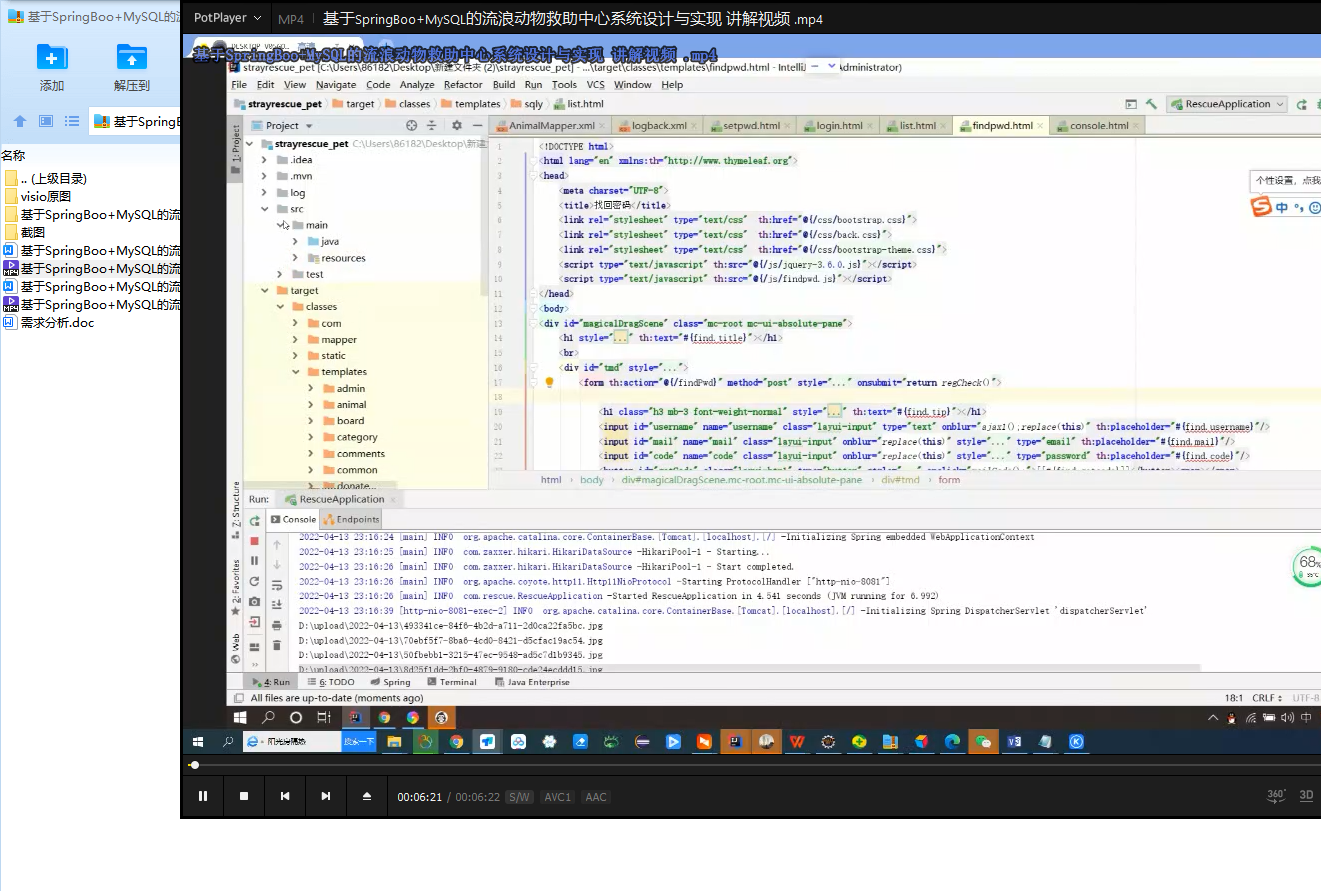The width and height of the screenshot is (1321, 891).
Task: Collapse the src folder
Action: pyautogui.click(x=265, y=209)
